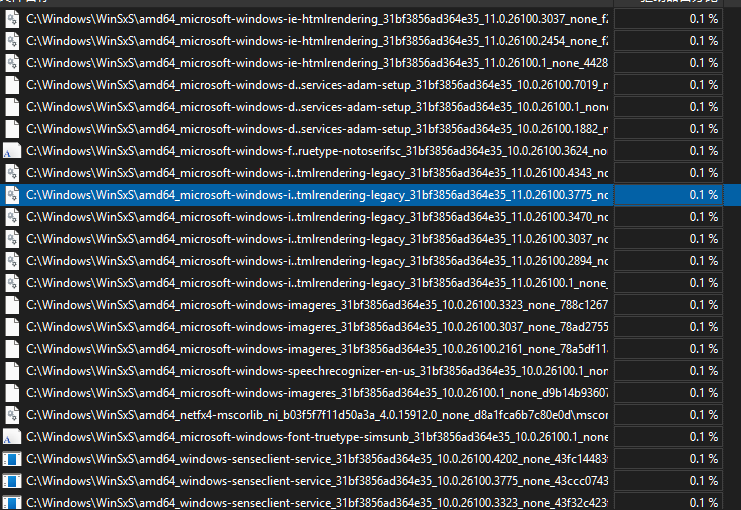Image resolution: width=741 pixels, height=510 pixels.
Task: Select the tmlrendering-legacy 11.0.26100.2894 file path
Action: pos(316,260)
